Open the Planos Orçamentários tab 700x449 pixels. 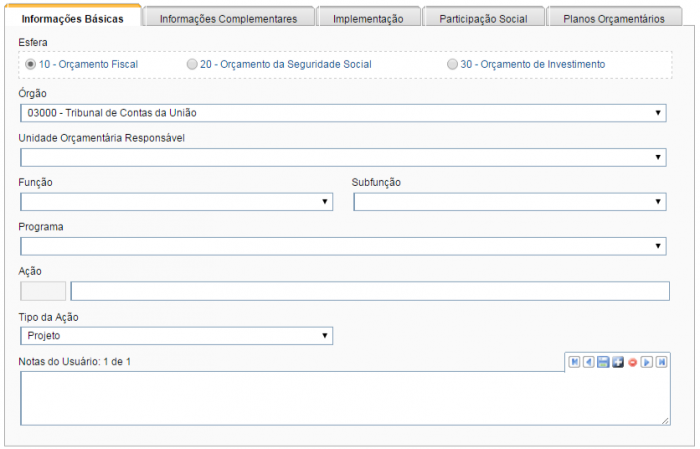pos(613,18)
